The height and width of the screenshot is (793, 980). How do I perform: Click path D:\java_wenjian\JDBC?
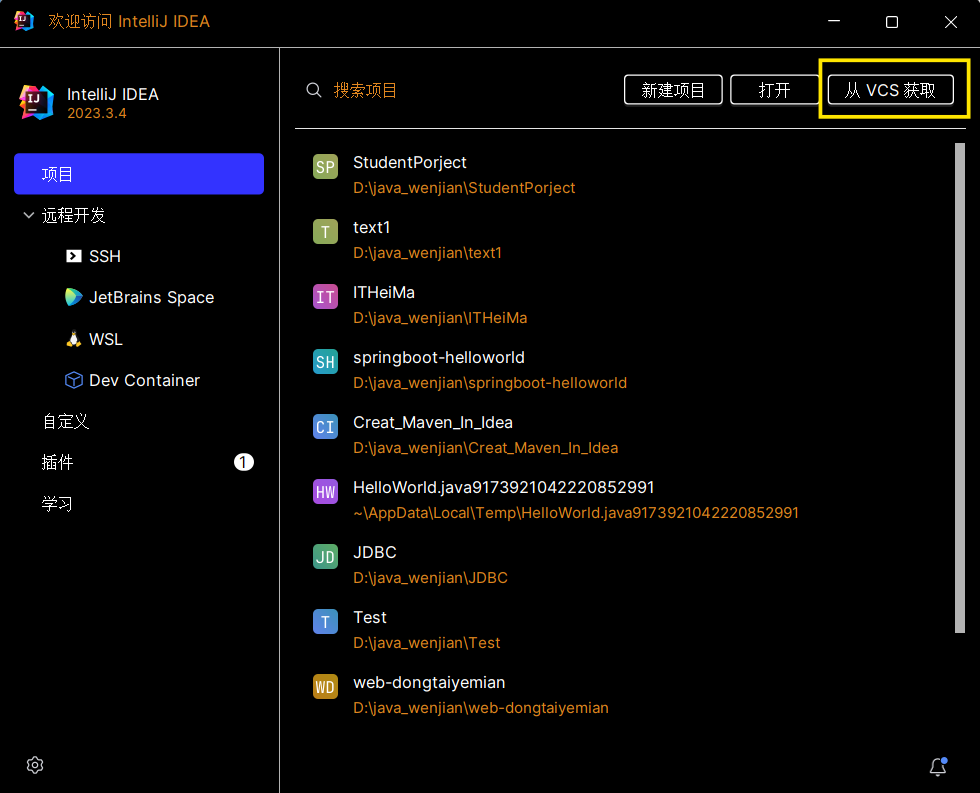[x=430, y=578]
